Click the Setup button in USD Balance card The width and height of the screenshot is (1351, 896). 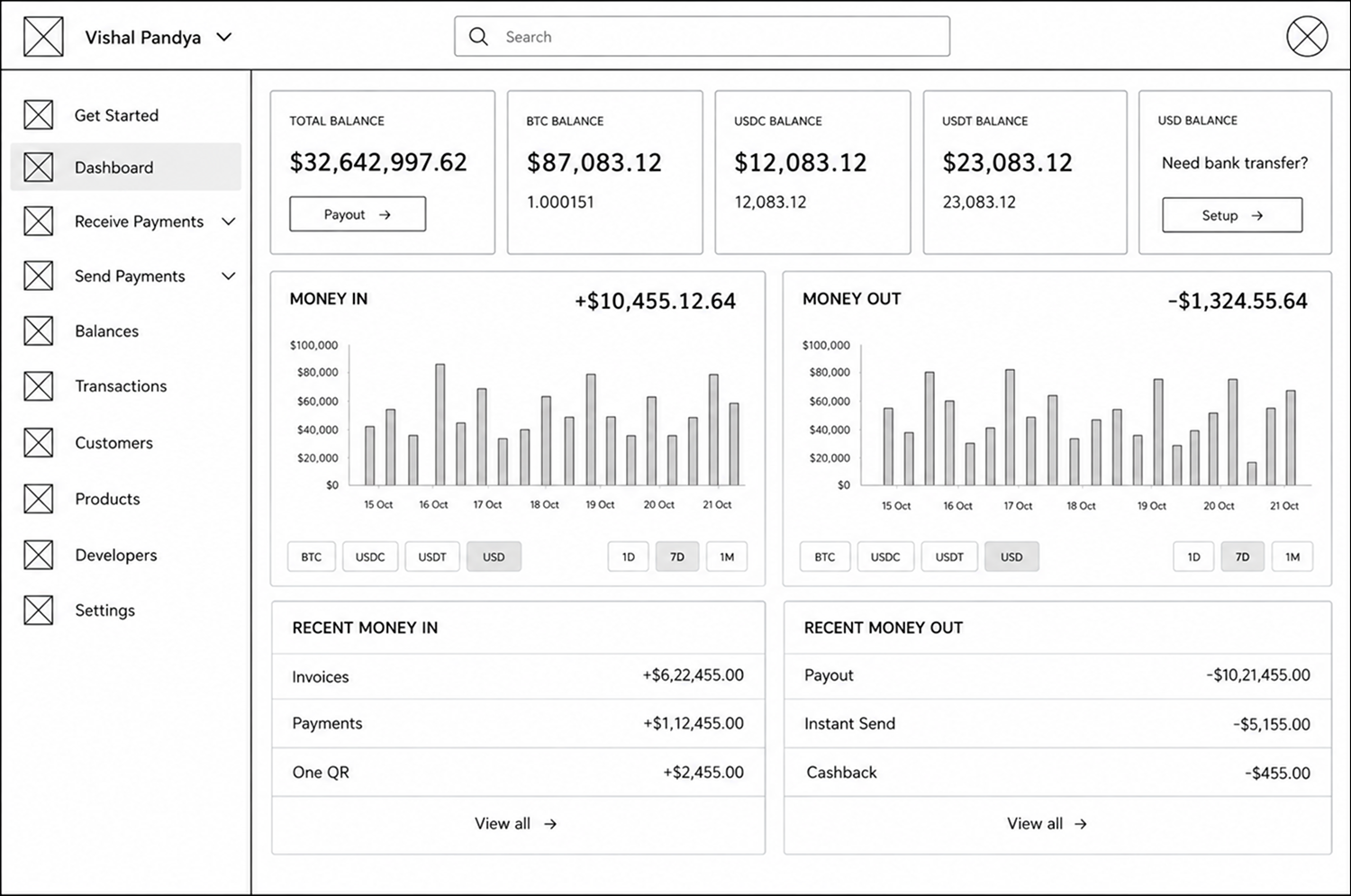click(1232, 215)
